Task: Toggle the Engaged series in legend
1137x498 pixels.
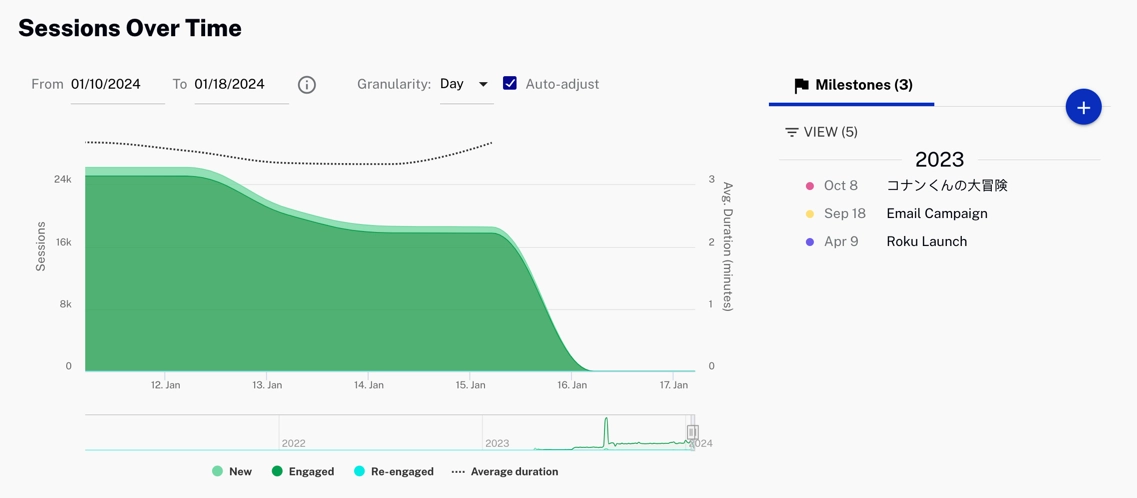Action: pyautogui.click(x=303, y=471)
